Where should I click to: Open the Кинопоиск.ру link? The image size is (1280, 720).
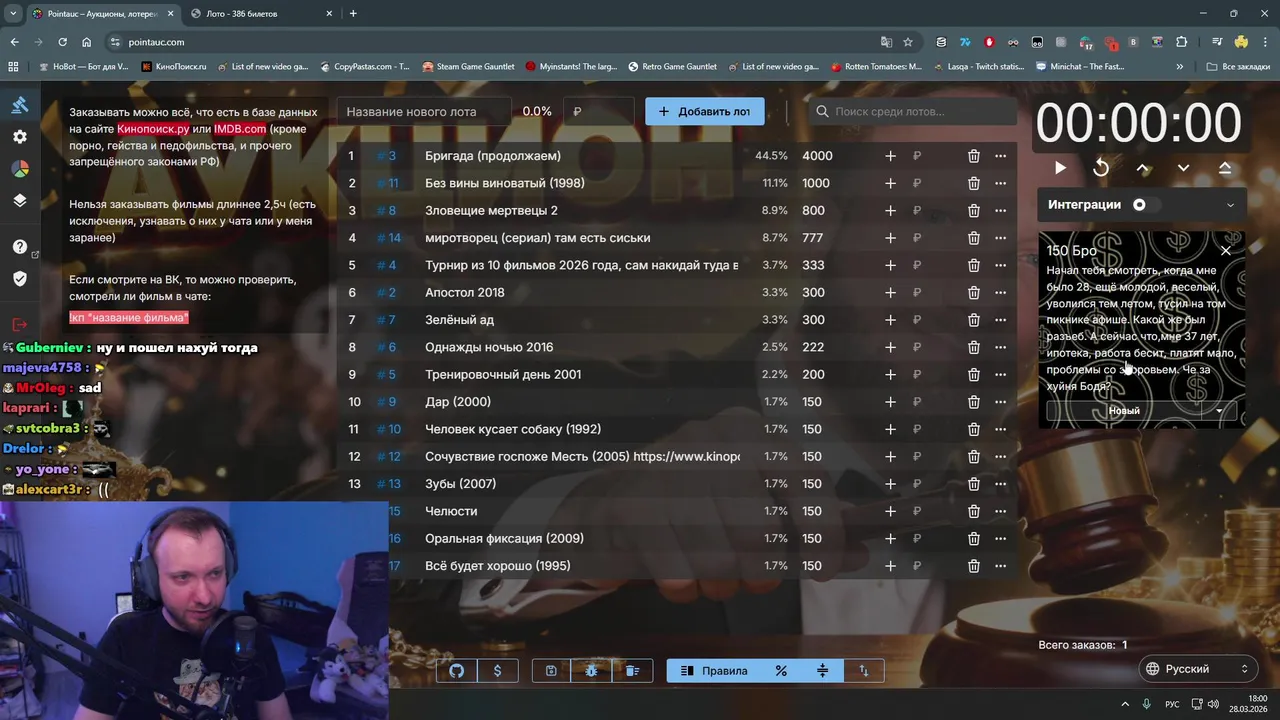tap(153, 129)
